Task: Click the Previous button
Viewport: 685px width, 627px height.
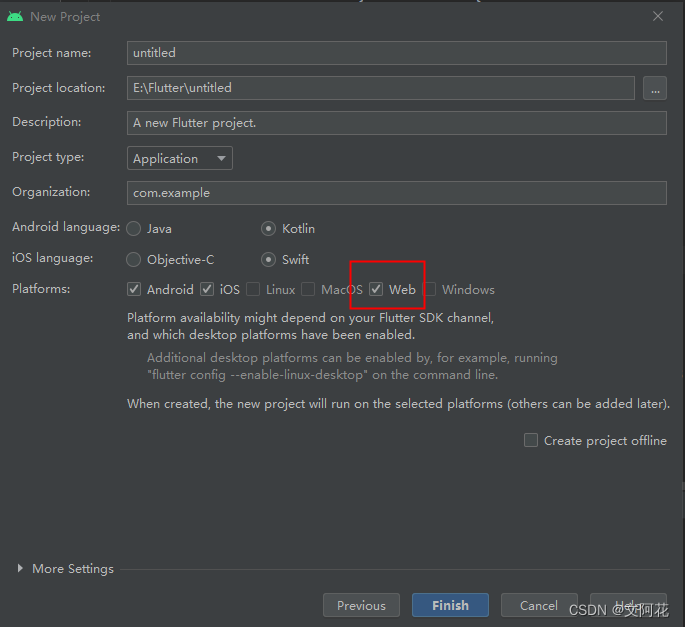Action: (x=361, y=605)
